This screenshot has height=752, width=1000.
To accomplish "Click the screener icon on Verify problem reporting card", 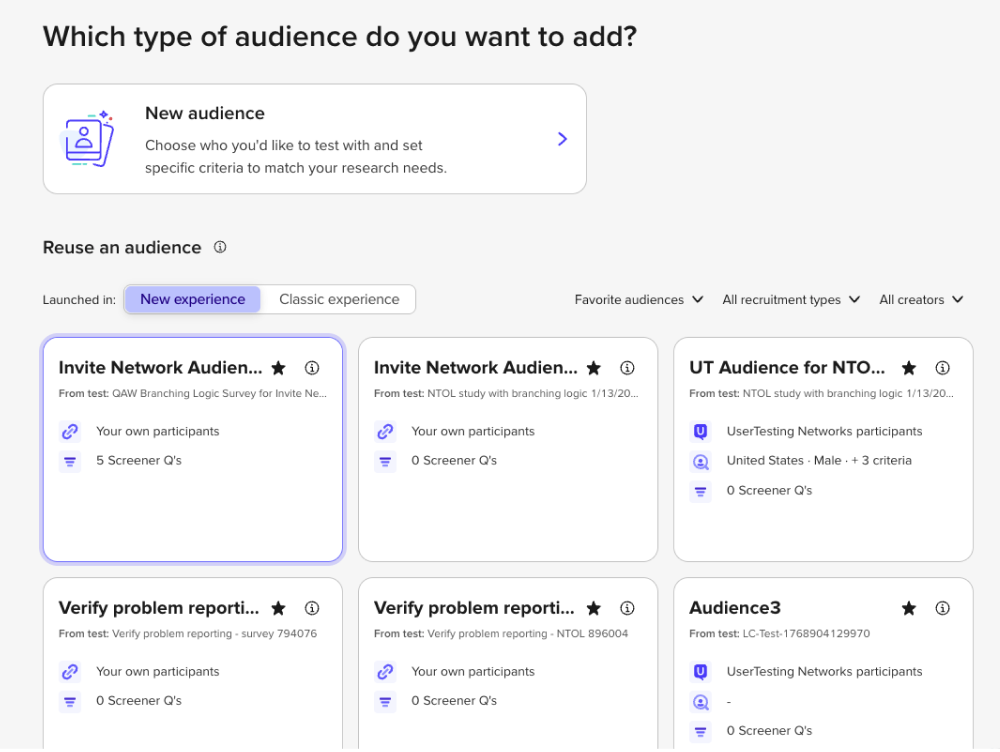I will point(69,701).
